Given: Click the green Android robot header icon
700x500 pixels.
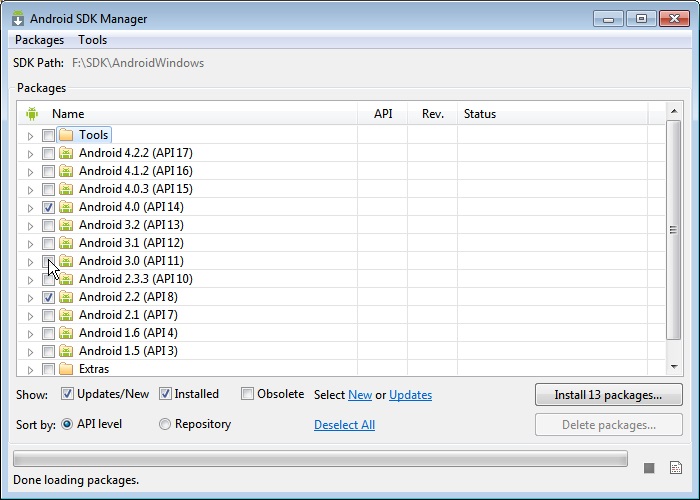Looking at the screenshot, I should (32, 114).
